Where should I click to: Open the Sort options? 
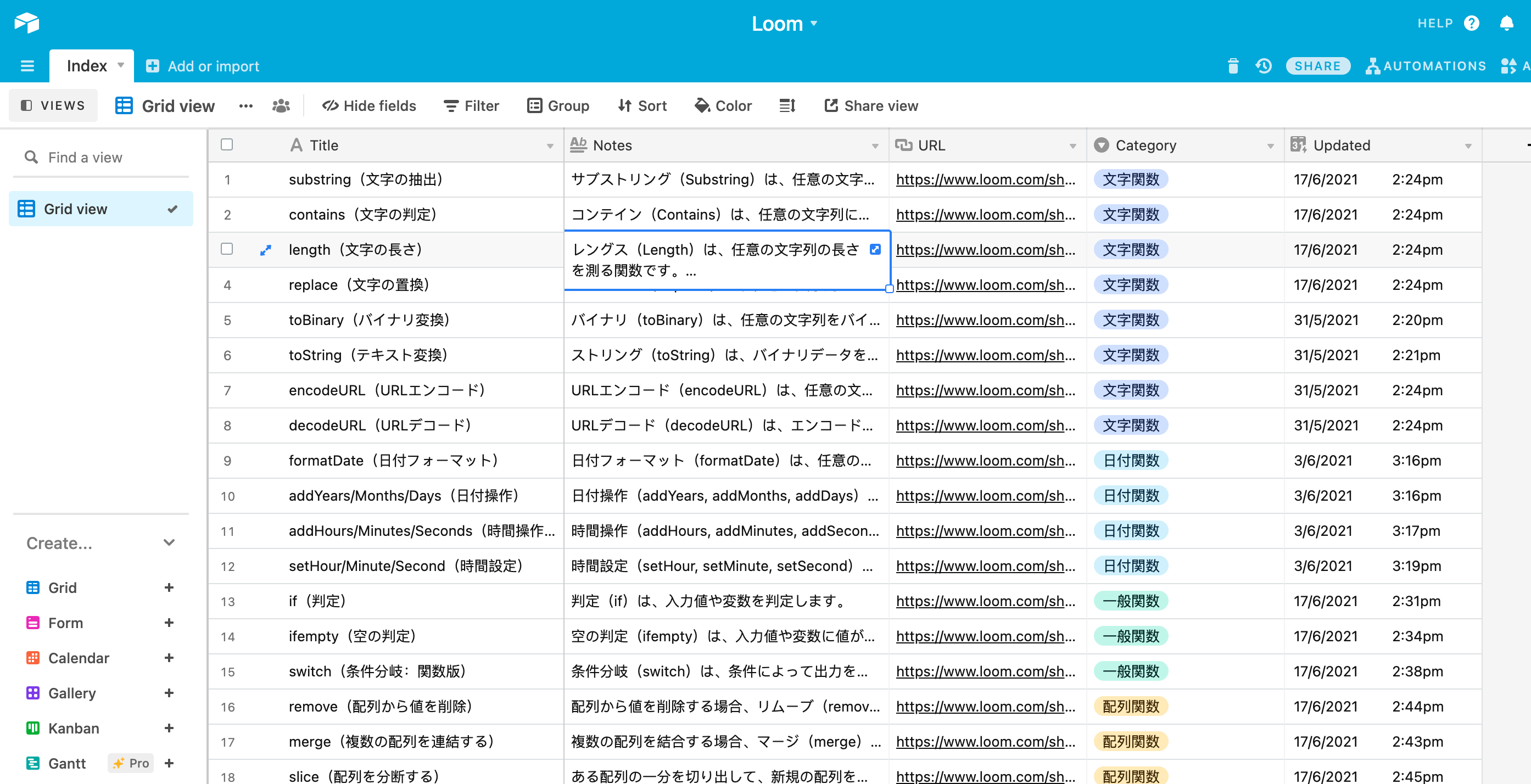(x=642, y=106)
